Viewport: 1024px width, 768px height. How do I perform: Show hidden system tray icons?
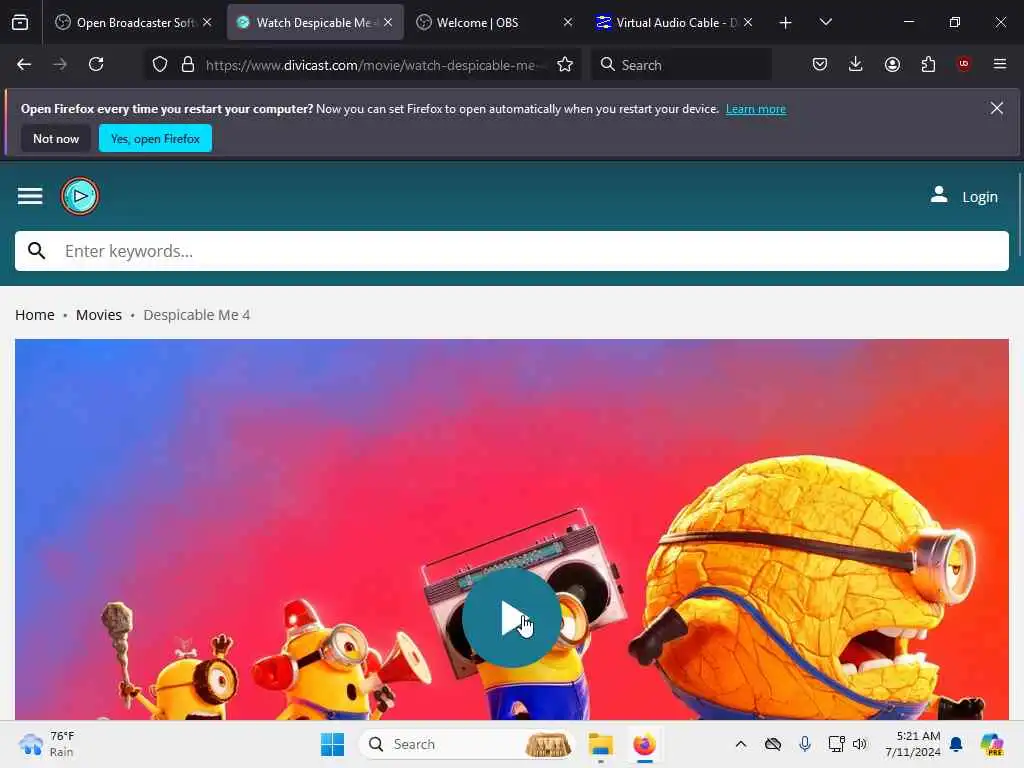(x=741, y=744)
